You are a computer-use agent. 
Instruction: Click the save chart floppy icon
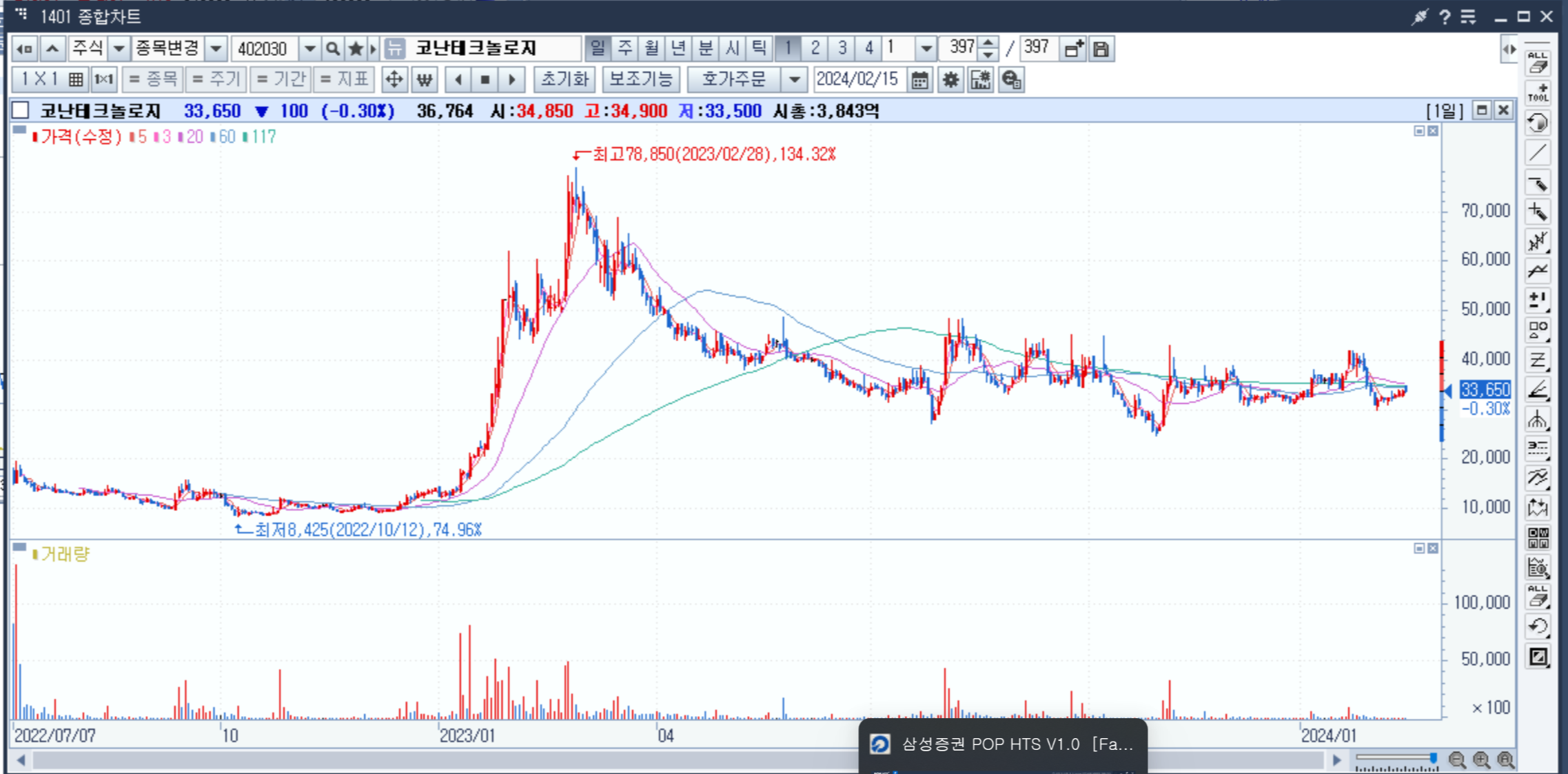(1101, 49)
